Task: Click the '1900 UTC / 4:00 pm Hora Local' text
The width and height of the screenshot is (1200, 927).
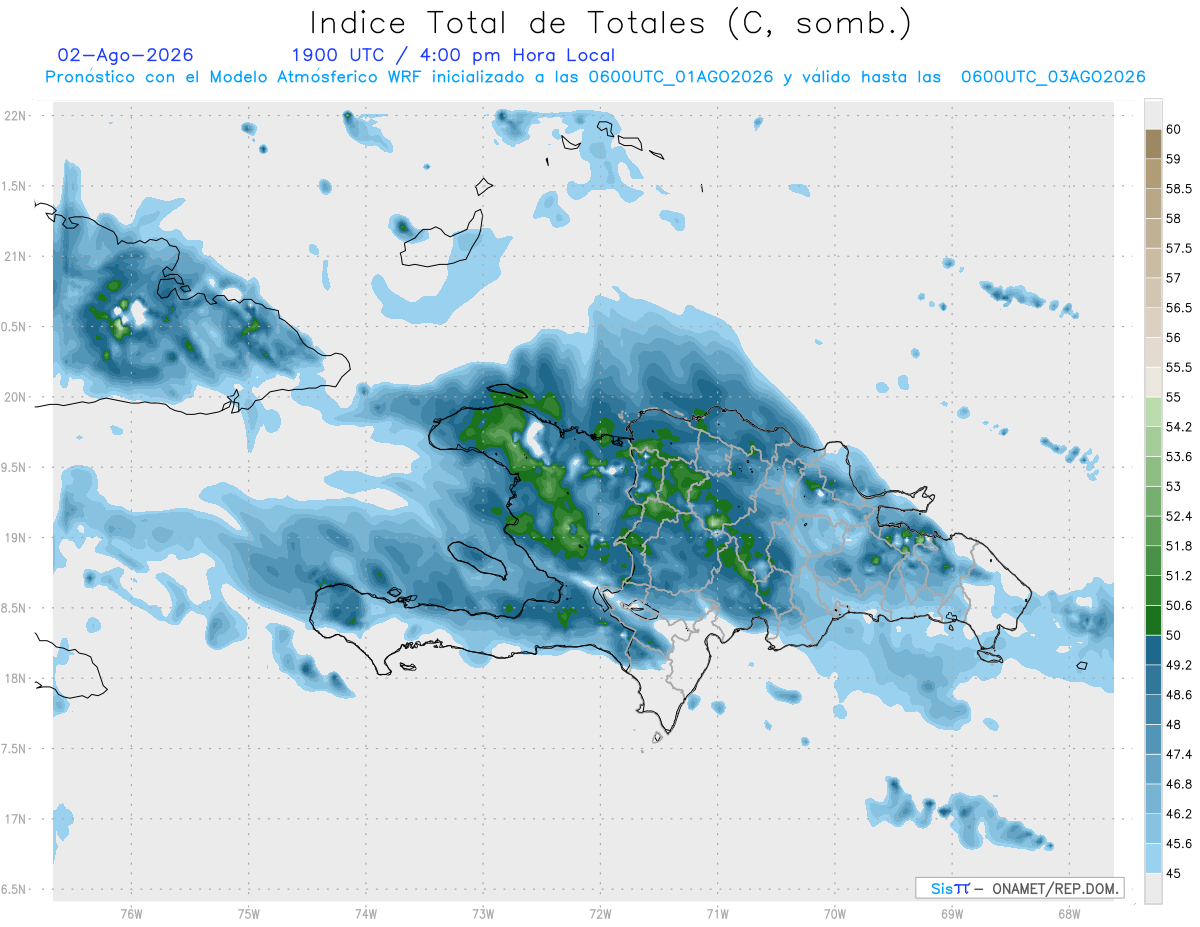Action: [453, 55]
